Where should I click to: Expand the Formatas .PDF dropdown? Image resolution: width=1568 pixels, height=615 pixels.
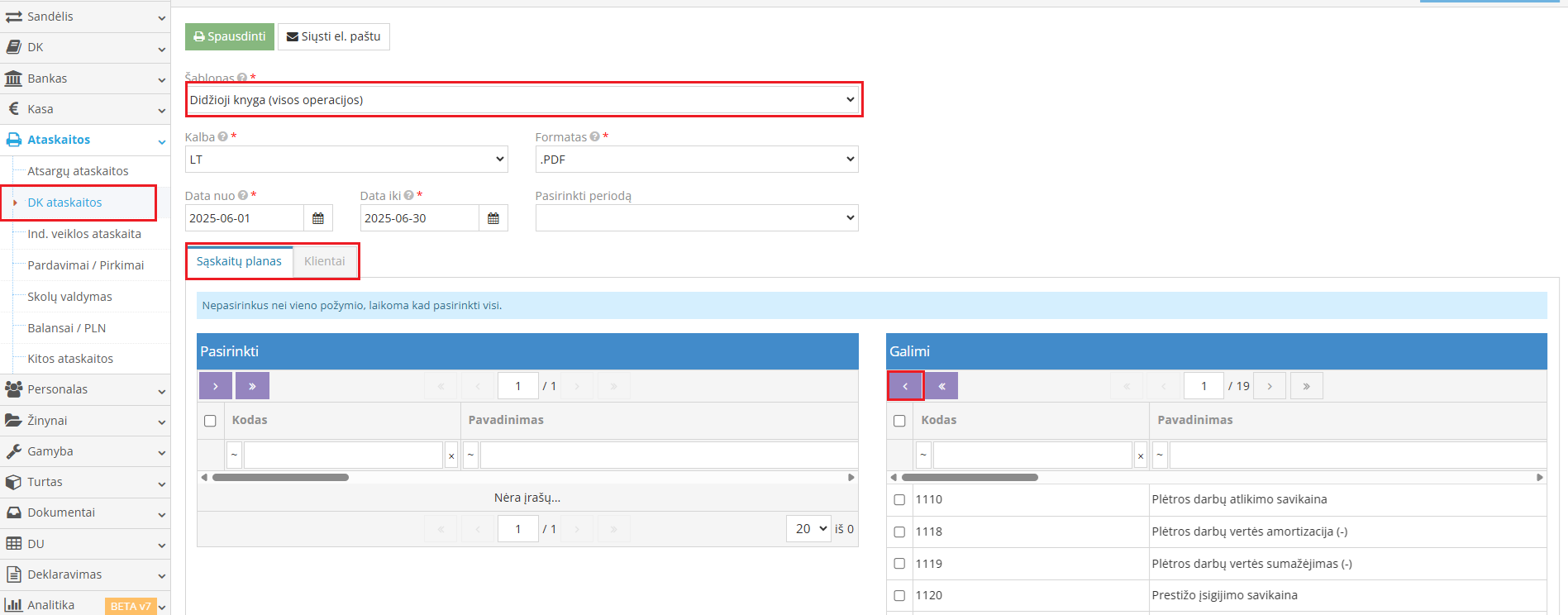tap(696, 160)
